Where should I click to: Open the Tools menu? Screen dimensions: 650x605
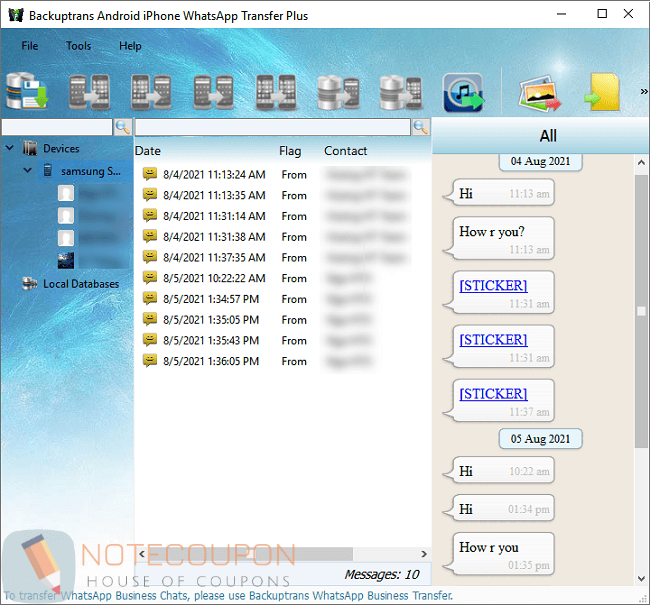tap(78, 46)
